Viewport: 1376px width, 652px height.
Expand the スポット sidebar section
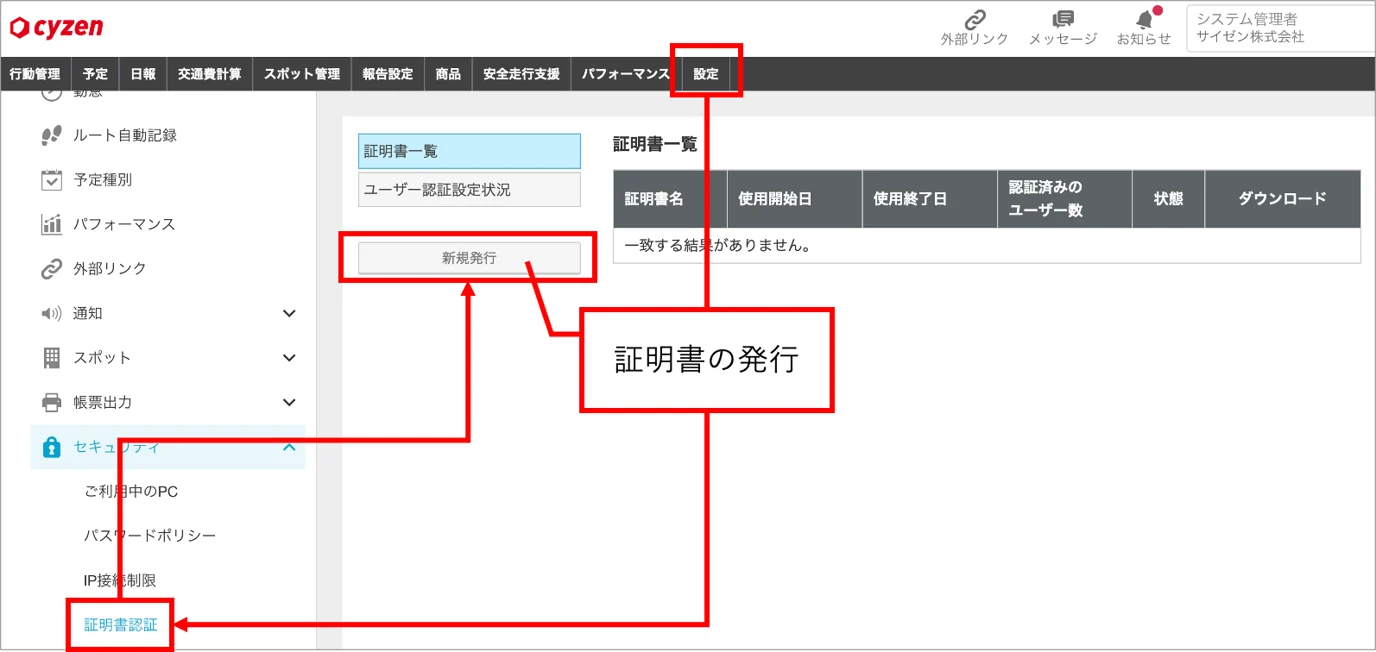click(x=289, y=358)
